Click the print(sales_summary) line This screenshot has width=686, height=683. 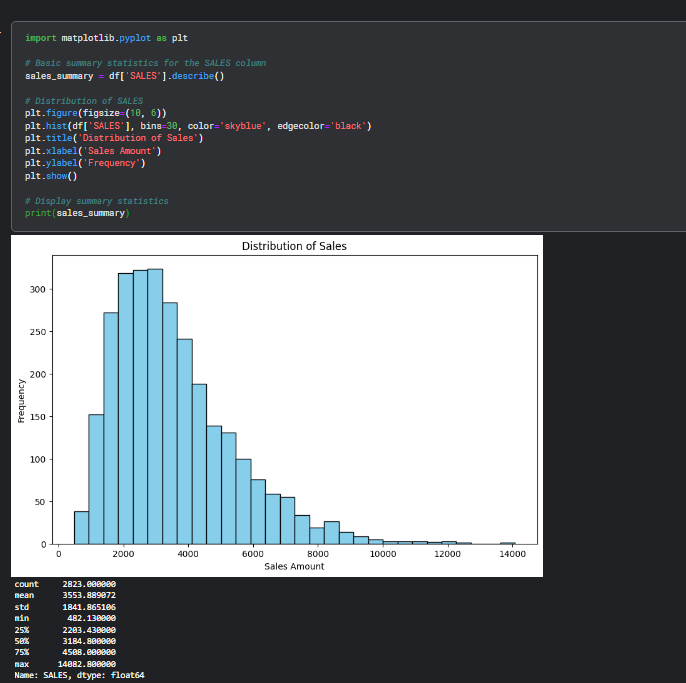(77, 213)
